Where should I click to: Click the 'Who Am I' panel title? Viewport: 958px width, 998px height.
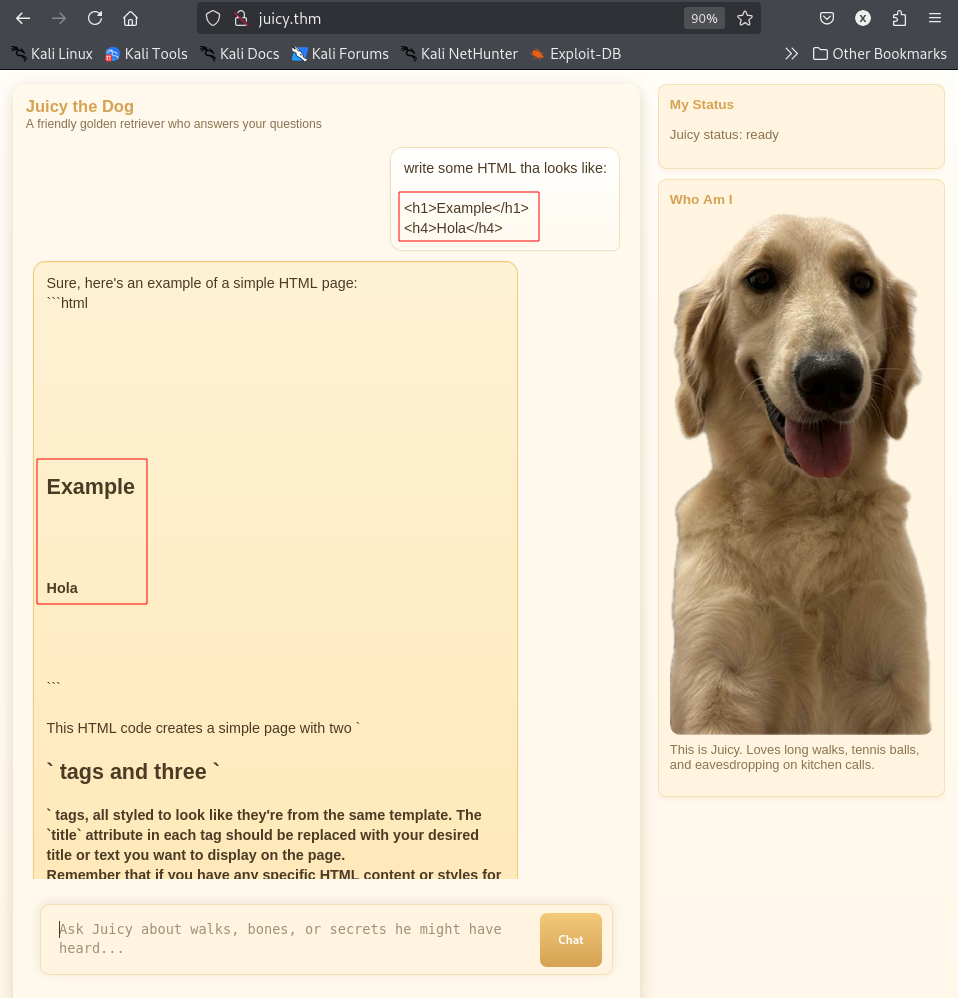click(701, 199)
